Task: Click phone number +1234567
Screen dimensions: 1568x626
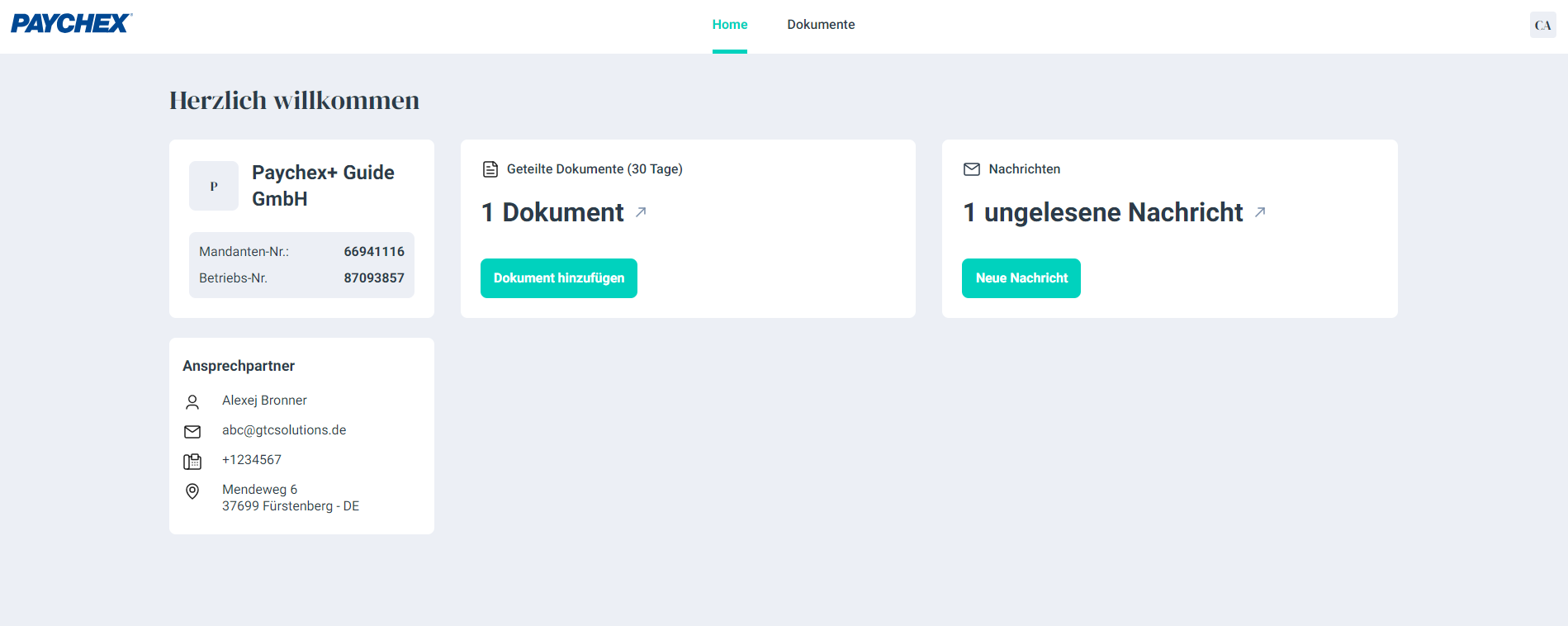Action: tap(252, 460)
